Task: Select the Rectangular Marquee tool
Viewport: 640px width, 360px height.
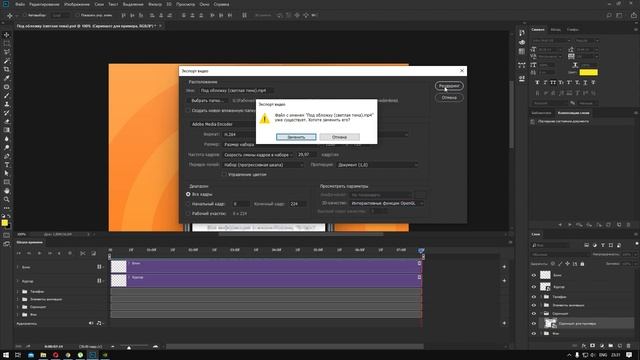Action: [7, 43]
